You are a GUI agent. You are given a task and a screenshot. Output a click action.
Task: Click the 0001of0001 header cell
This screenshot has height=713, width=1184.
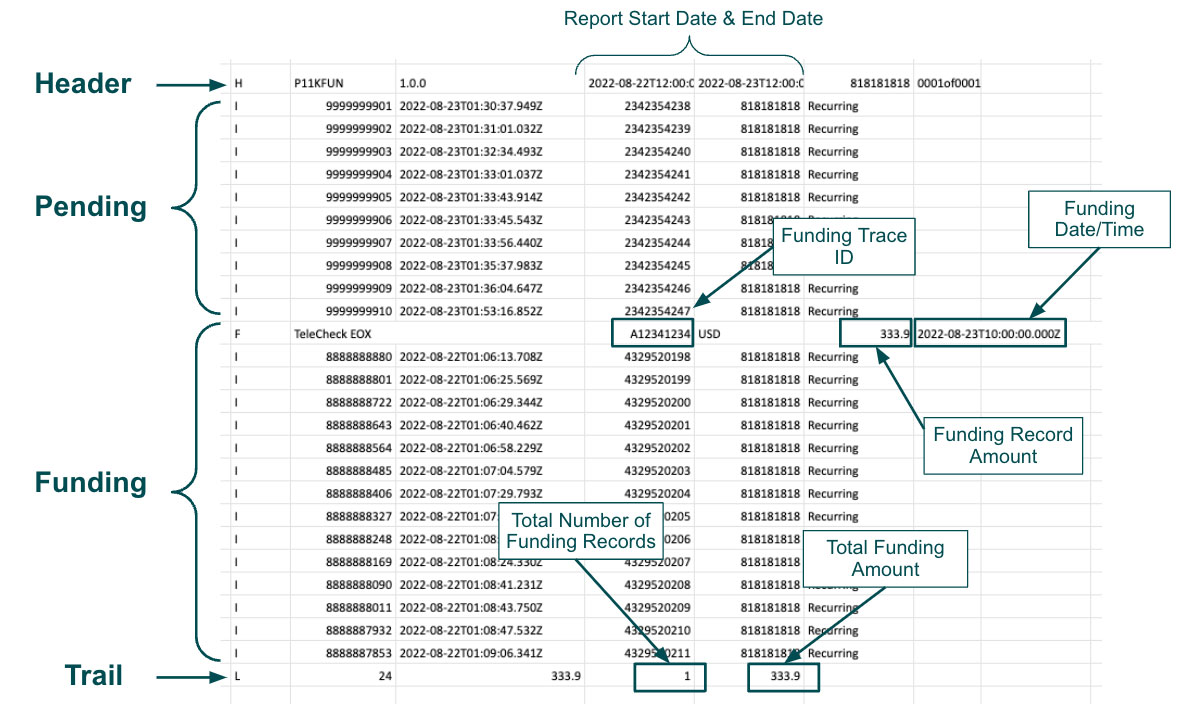[948, 83]
